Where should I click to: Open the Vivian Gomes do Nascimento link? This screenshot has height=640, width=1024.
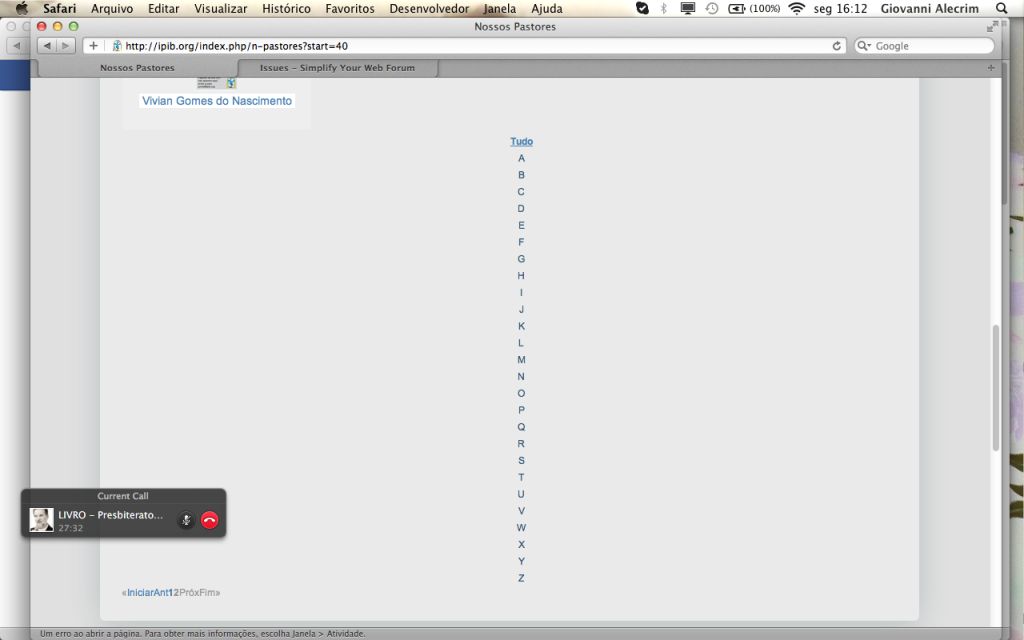217,101
